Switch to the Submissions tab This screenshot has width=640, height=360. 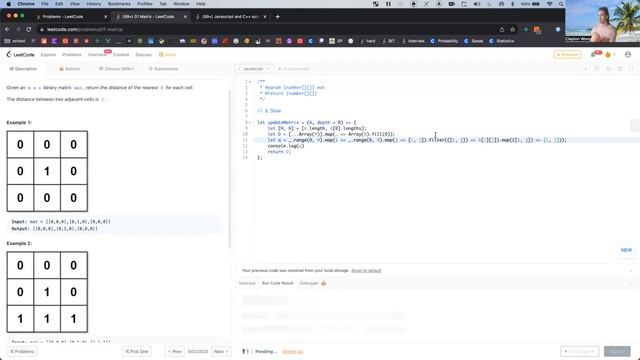coord(163,69)
